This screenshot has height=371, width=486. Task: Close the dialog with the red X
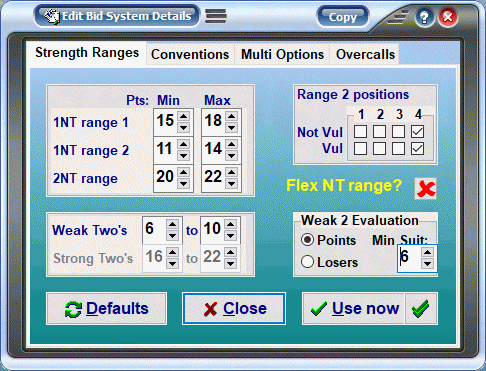tap(448, 17)
